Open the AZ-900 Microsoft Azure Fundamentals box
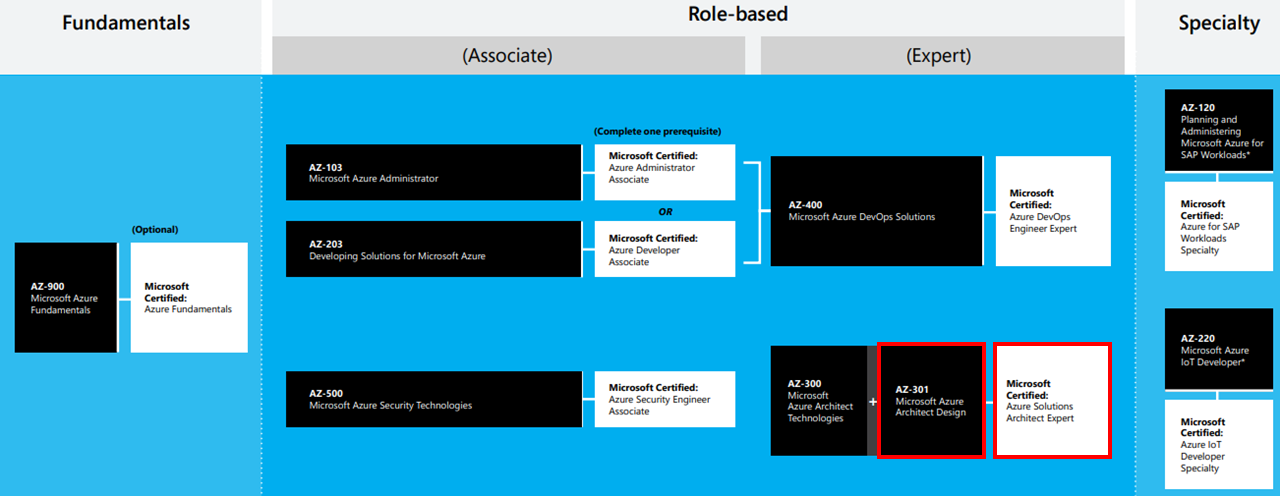The height and width of the screenshot is (496, 1280). (x=66, y=297)
